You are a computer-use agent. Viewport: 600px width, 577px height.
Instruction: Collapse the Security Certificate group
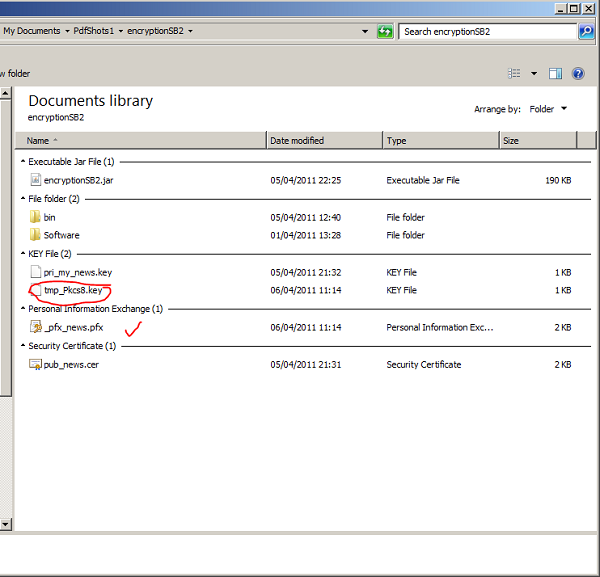click(23, 345)
